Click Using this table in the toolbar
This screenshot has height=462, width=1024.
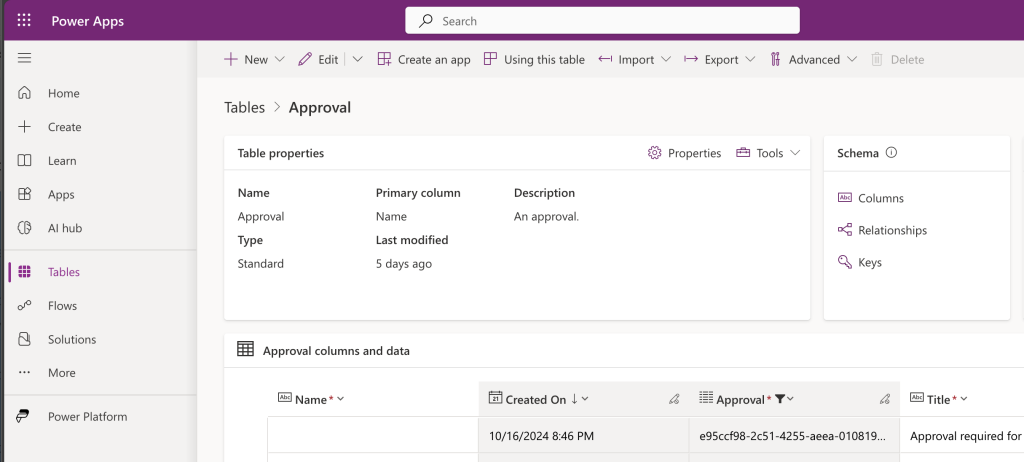coord(534,59)
